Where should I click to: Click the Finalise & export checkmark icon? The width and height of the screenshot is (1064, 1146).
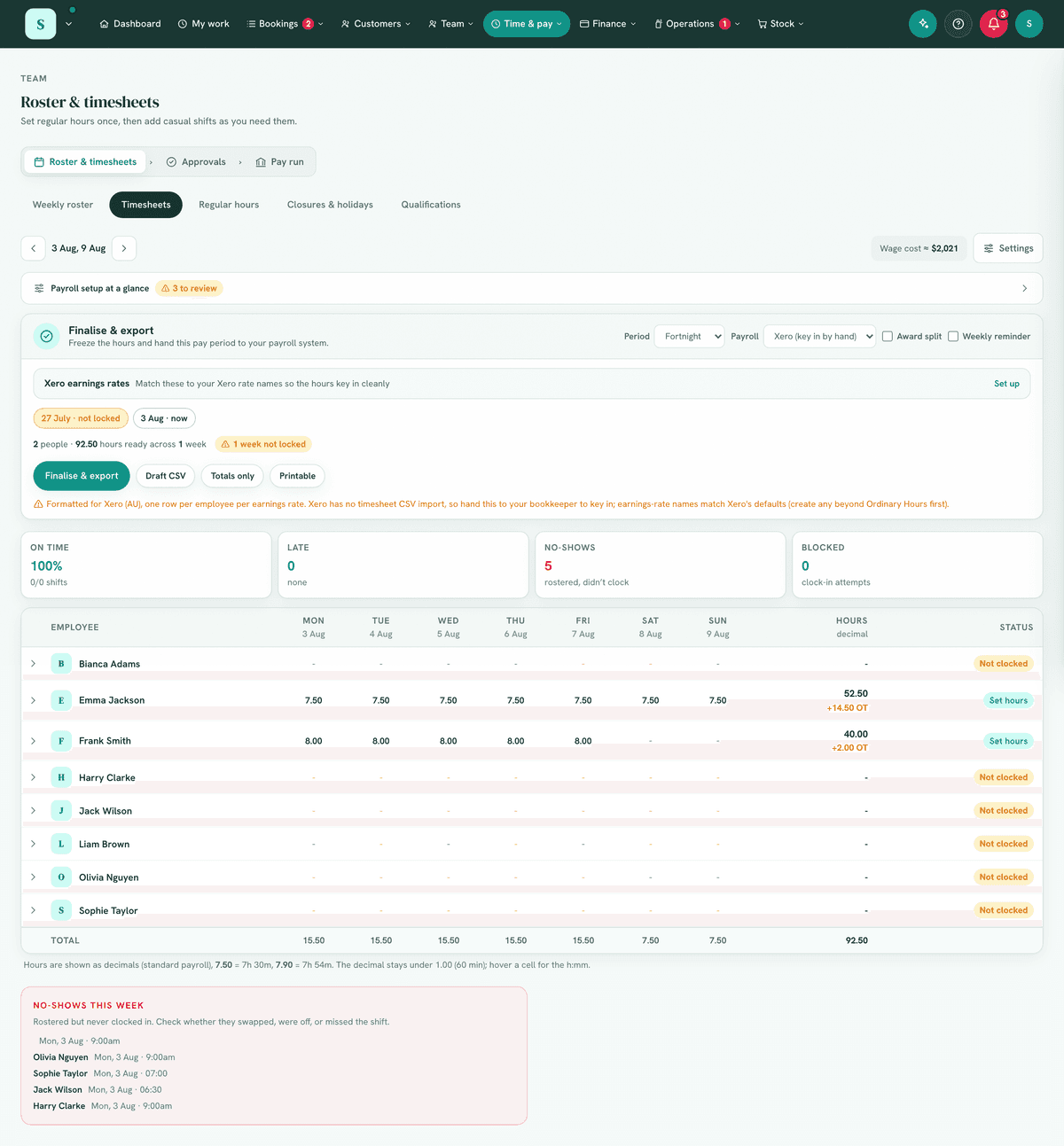(46, 337)
